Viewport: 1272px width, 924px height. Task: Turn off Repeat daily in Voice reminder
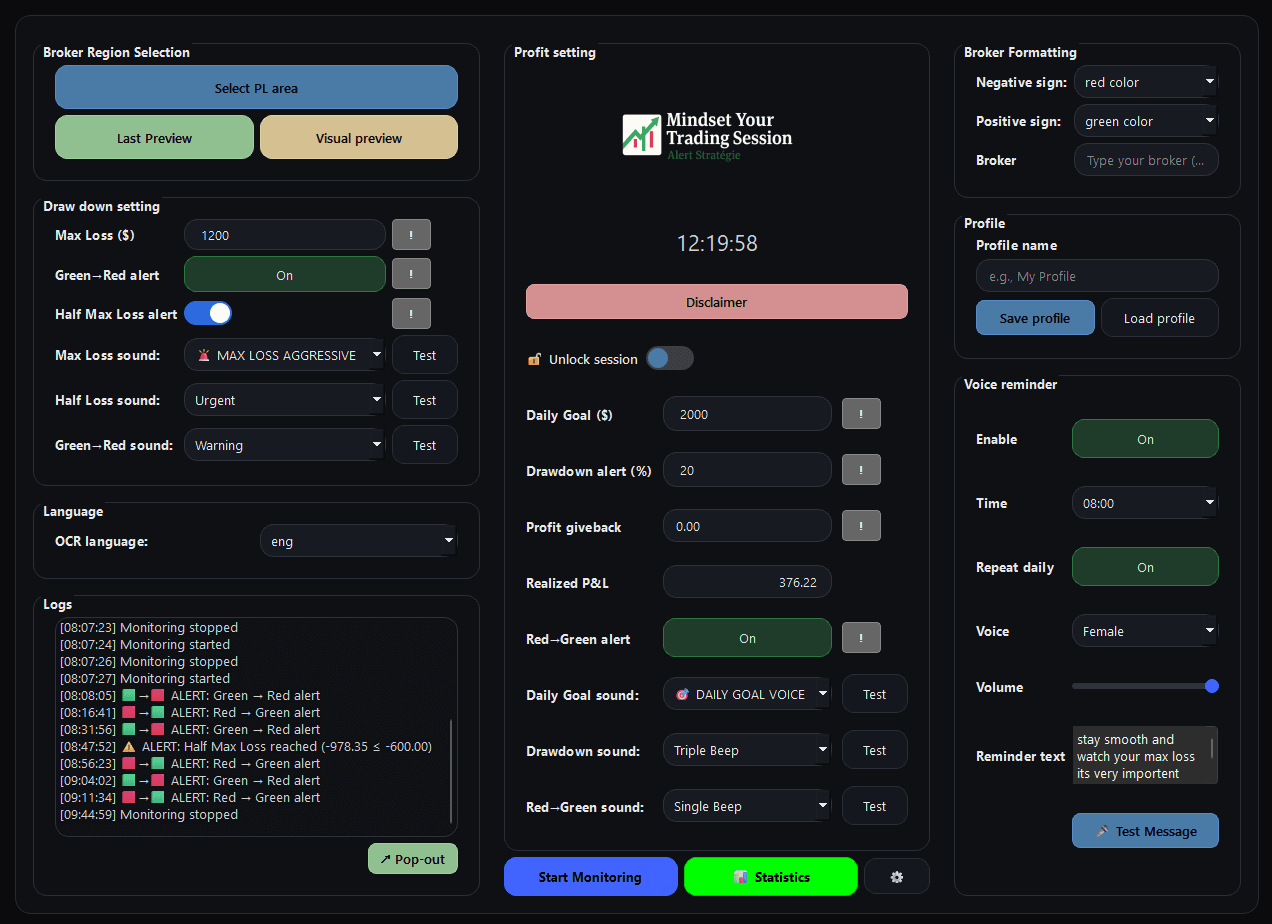point(1145,566)
